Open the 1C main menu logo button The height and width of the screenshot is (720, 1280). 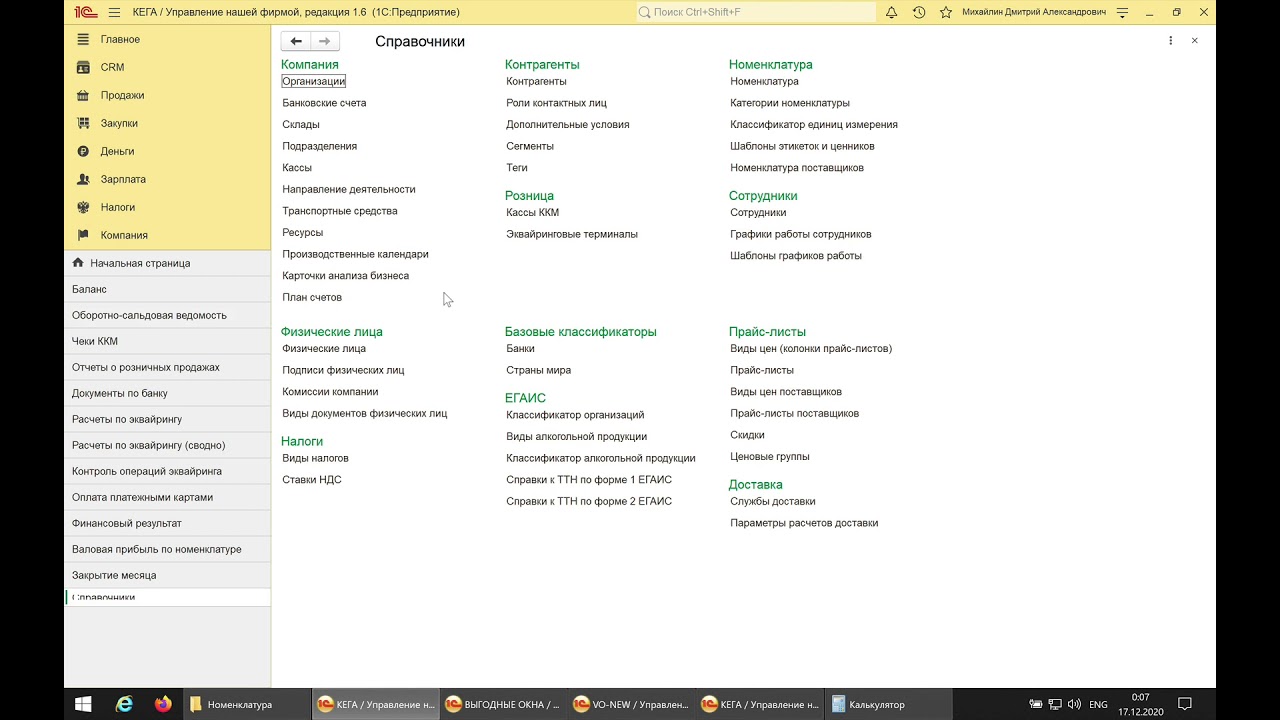point(85,12)
